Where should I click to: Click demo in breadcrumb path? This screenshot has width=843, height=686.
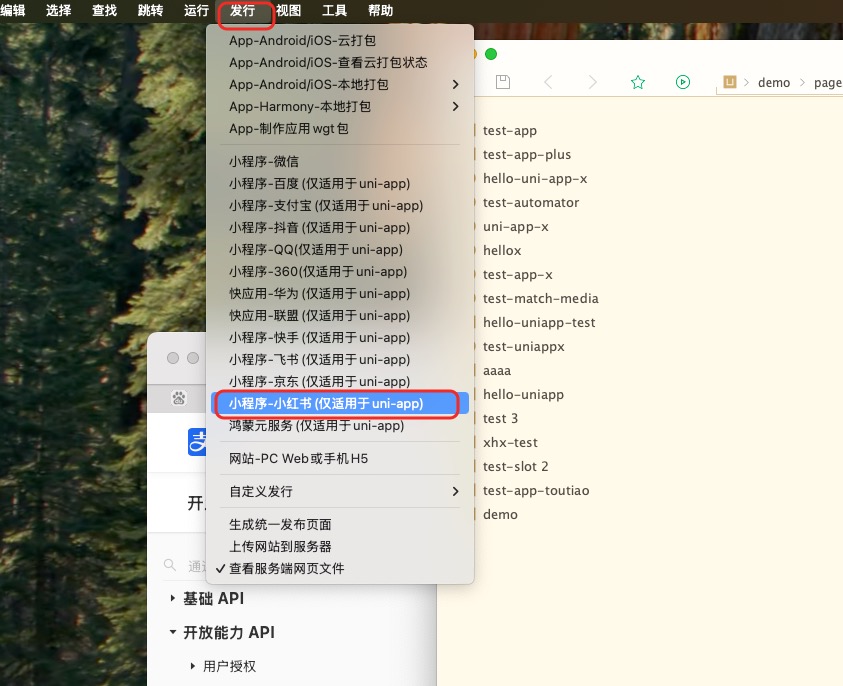click(774, 83)
